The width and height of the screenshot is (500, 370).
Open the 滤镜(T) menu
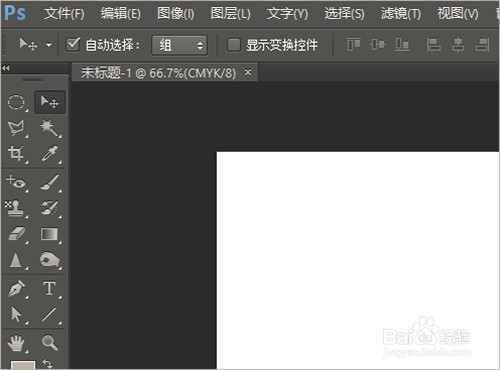[x=401, y=14]
